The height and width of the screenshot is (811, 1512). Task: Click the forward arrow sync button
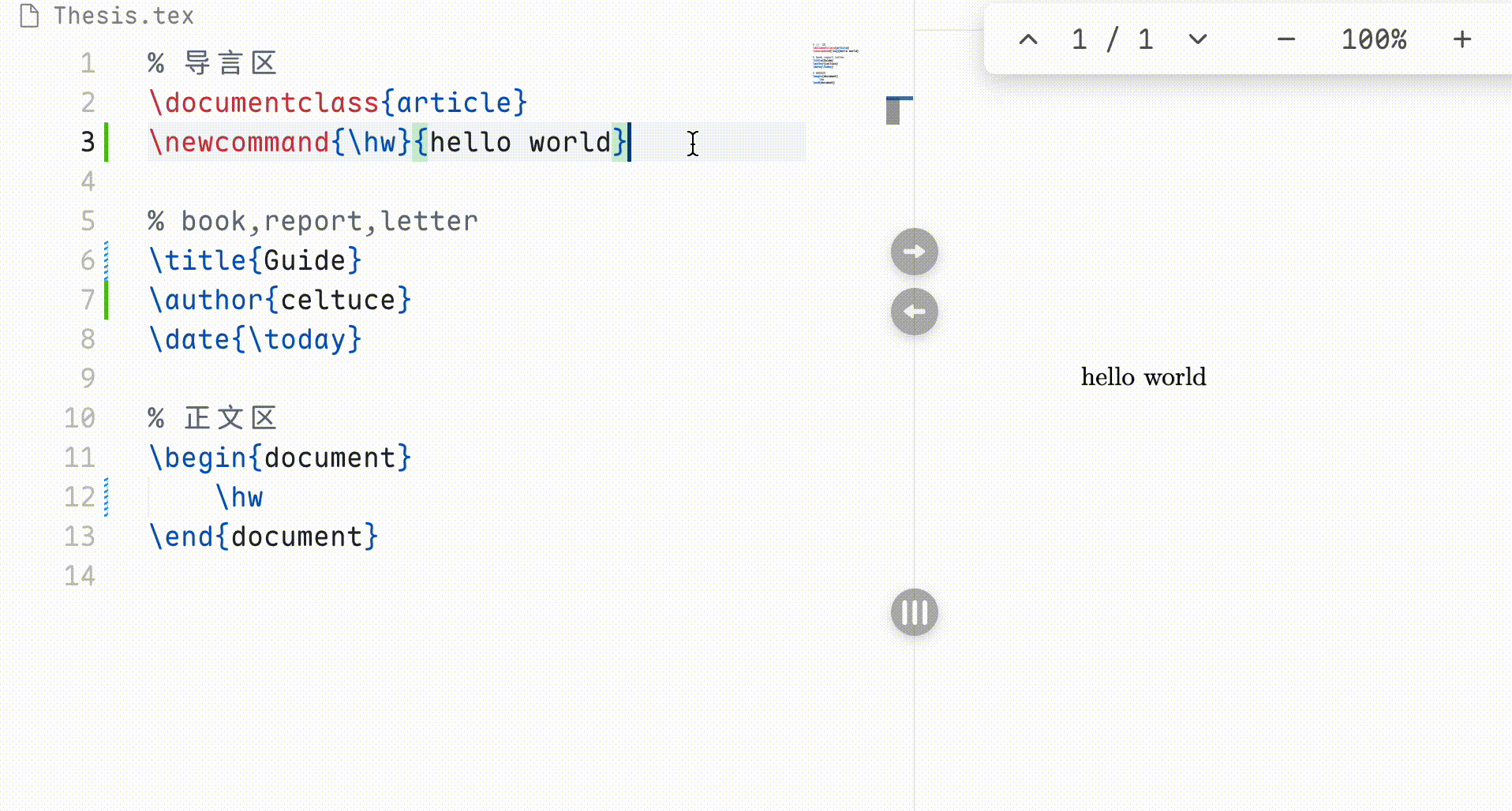(913, 252)
